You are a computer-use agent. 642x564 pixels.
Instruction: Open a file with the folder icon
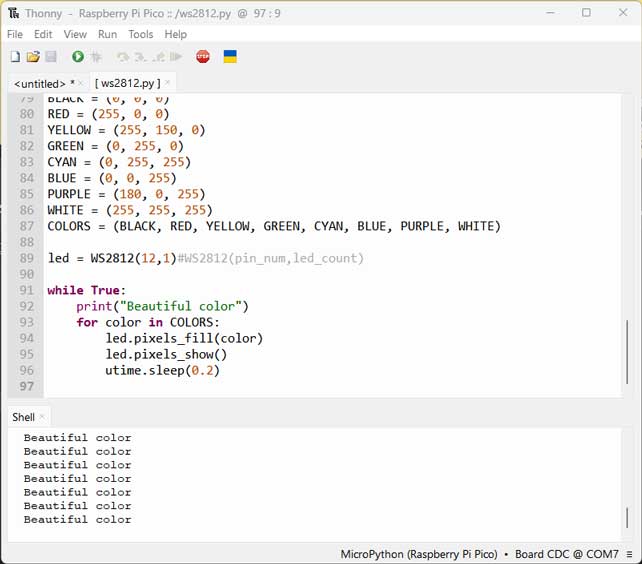click(33, 57)
